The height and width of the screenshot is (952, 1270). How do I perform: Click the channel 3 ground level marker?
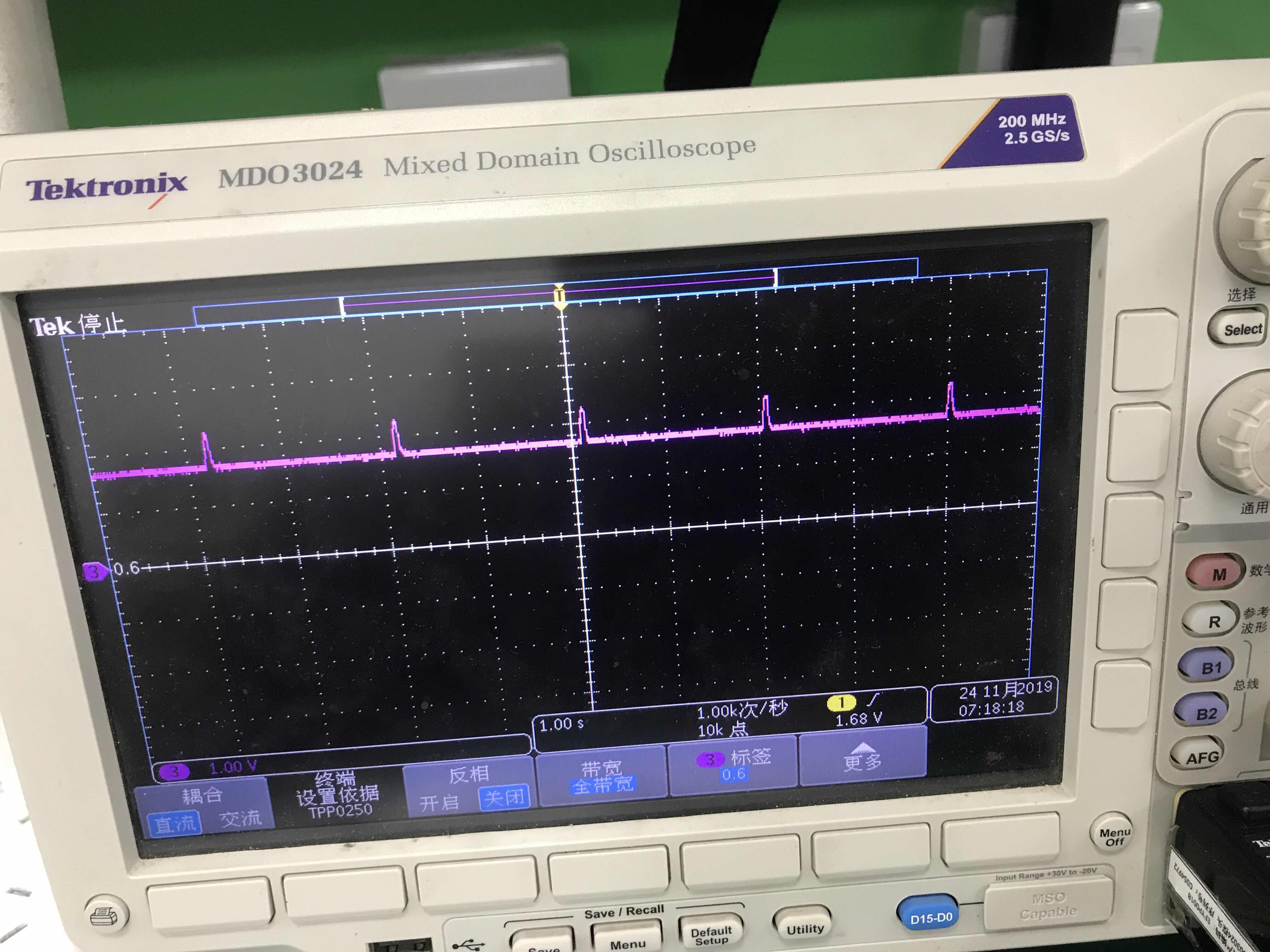(95, 571)
